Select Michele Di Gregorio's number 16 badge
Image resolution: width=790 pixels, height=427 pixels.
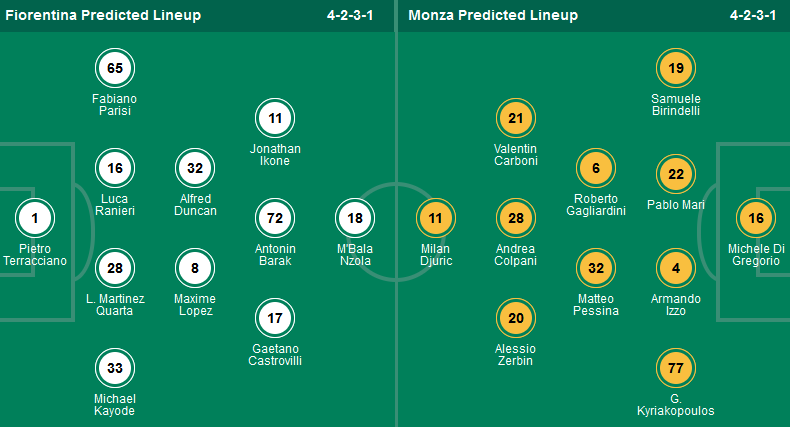coord(755,218)
